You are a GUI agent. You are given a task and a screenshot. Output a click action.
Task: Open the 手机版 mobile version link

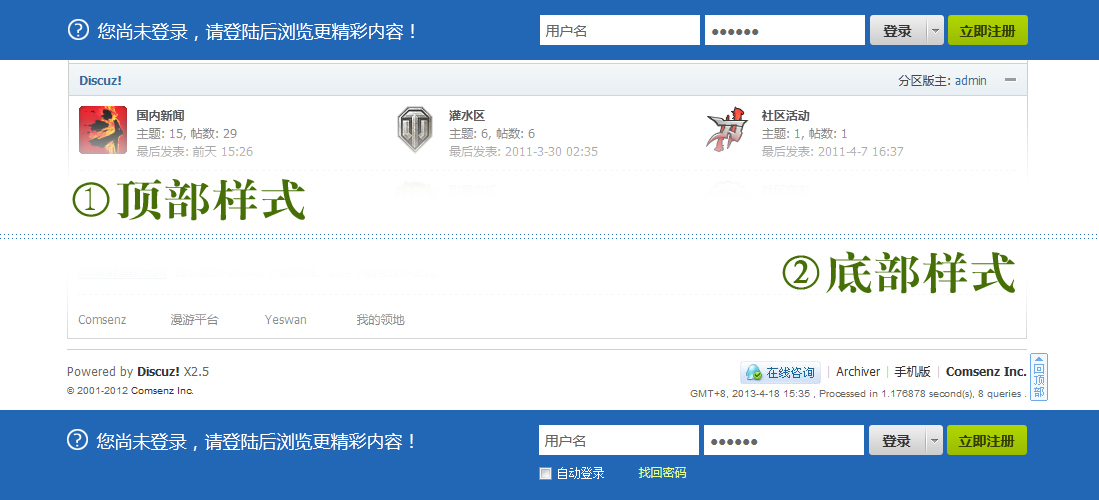click(913, 372)
